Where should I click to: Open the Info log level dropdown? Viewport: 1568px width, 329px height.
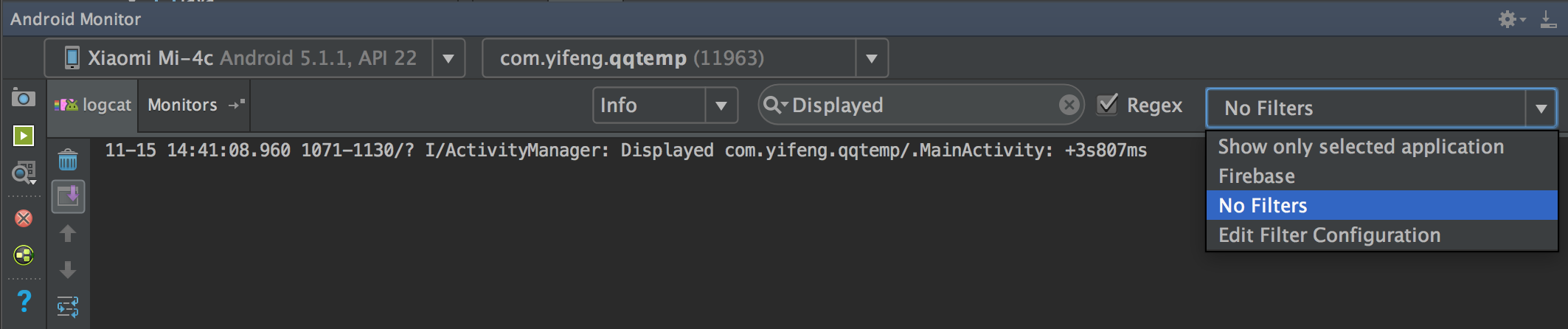point(721,105)
